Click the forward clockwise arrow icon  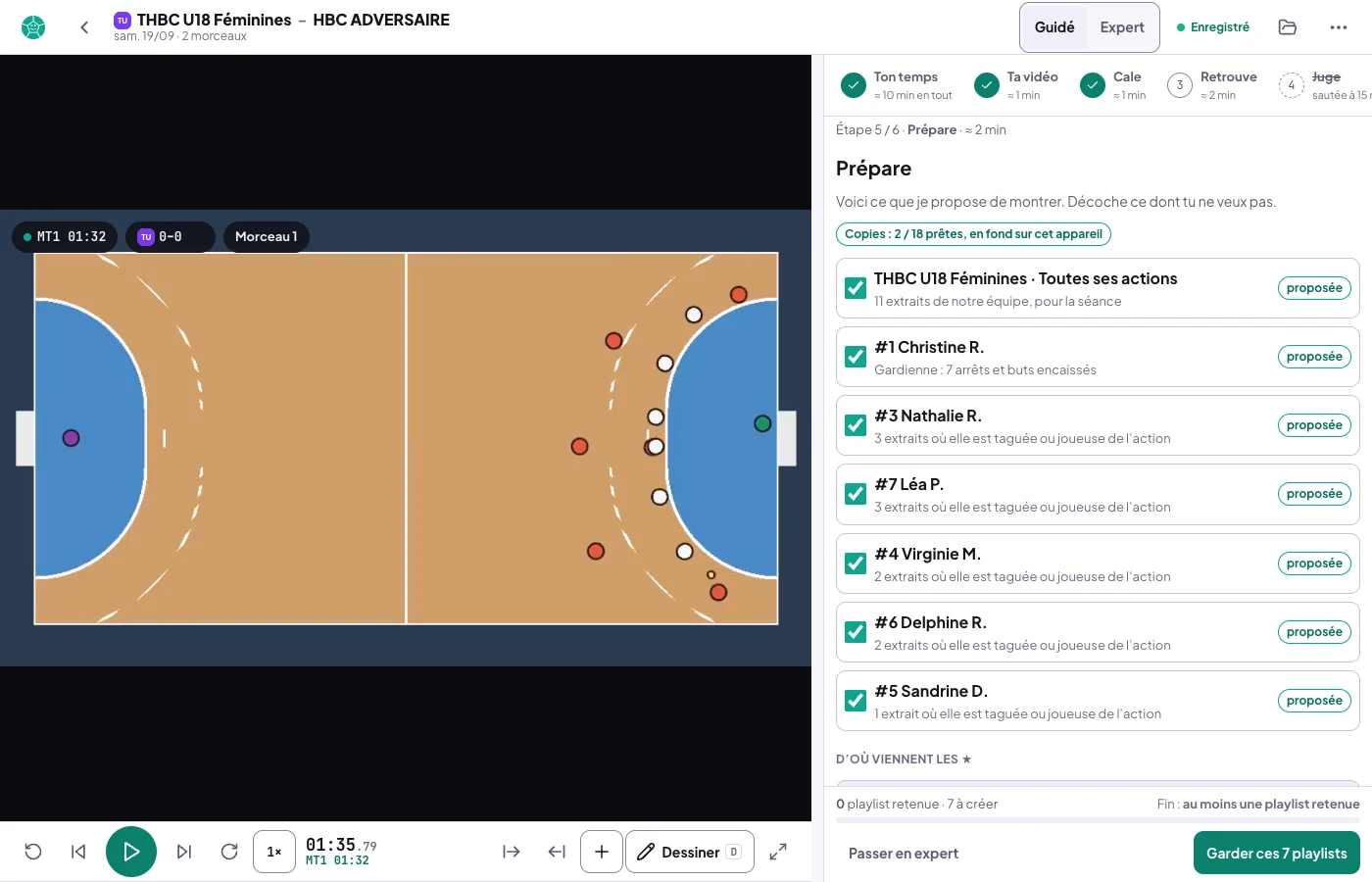pos(229,852)
